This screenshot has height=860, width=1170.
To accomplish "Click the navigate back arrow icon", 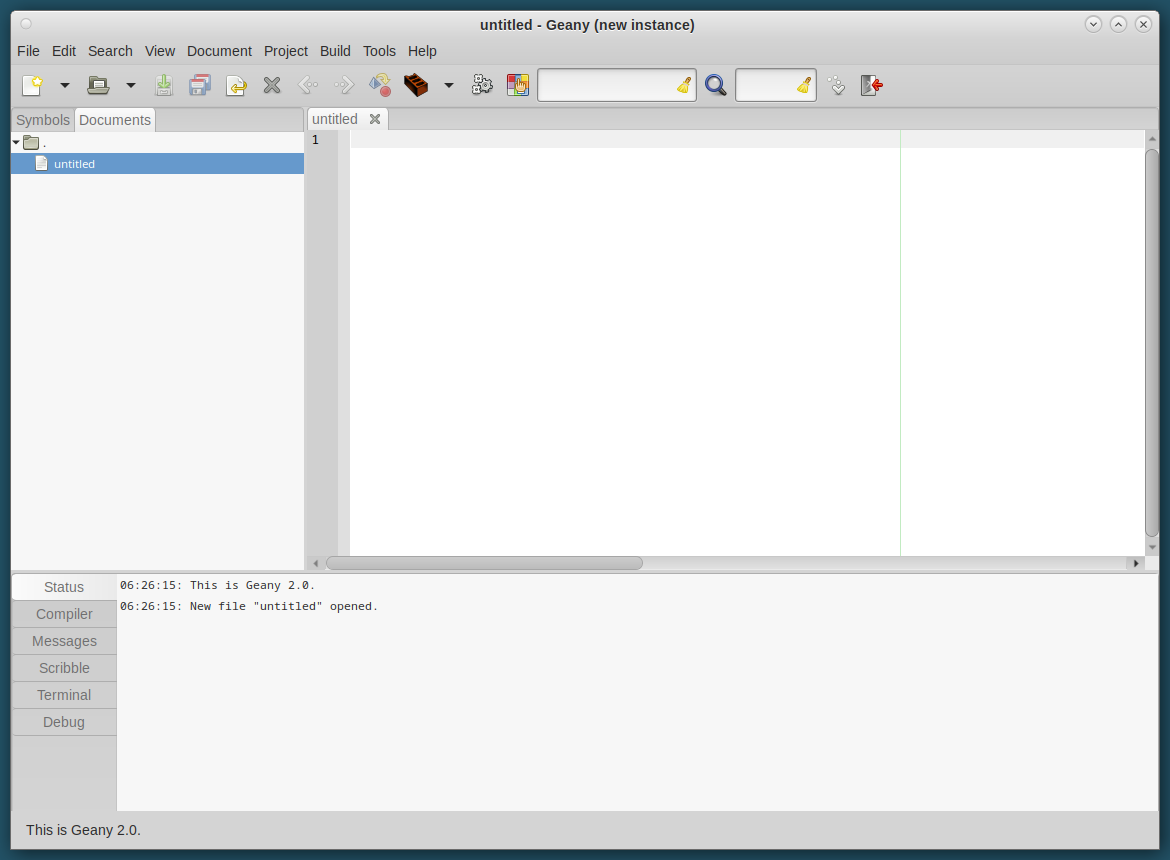I will pos(308,85).
